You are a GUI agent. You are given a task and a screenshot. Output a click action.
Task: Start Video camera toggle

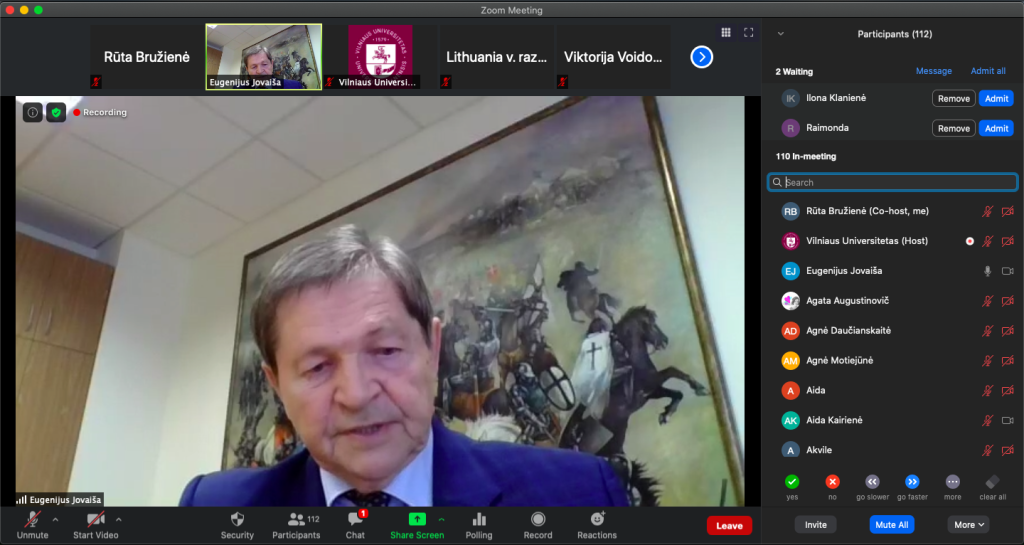click(96, 519)
